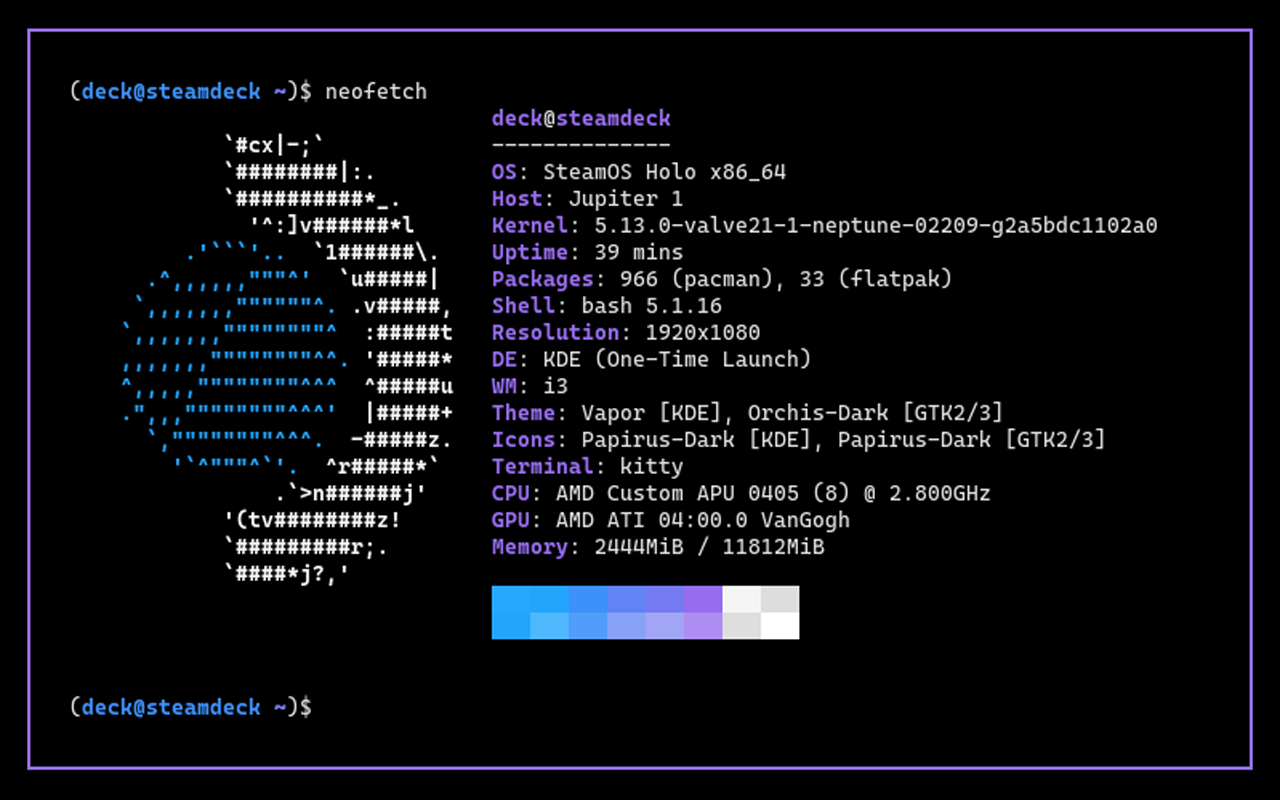
Task: Click the "Theme" field label
Action: pos(523,413)
